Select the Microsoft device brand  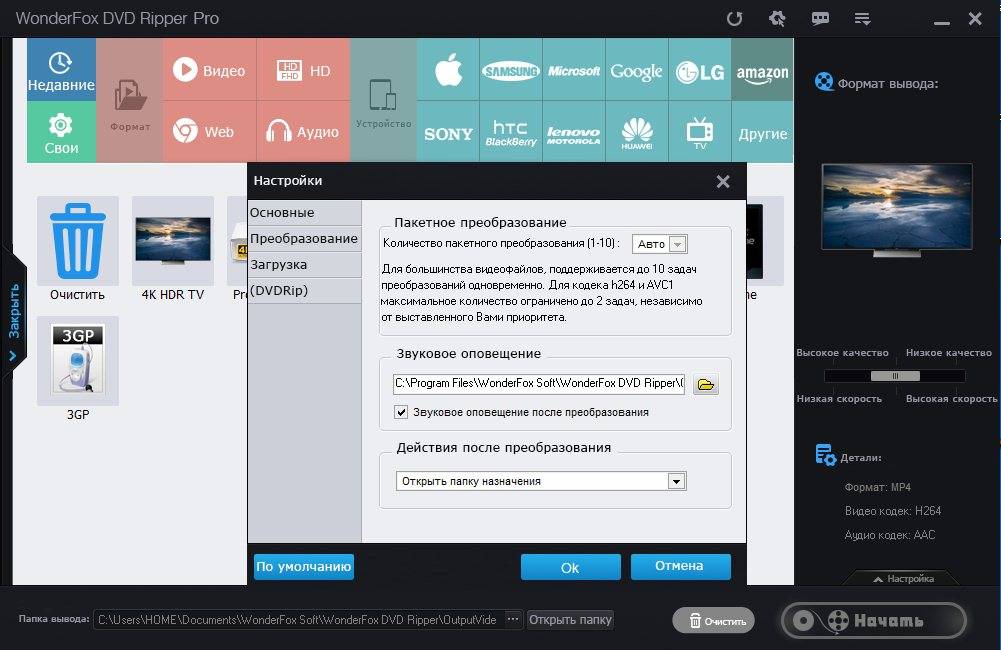(x=574, y=70)
